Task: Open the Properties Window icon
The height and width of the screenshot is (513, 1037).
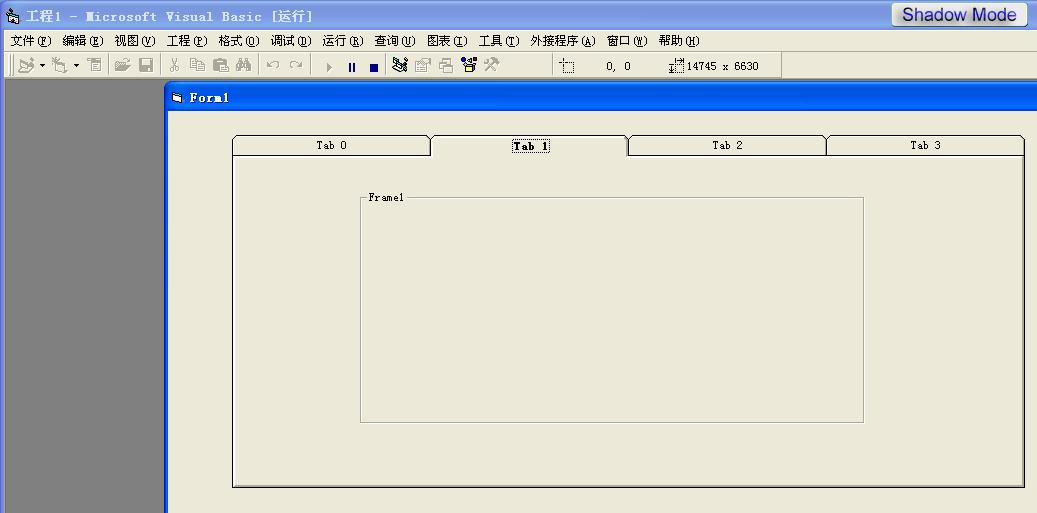Action: (423, 65)
